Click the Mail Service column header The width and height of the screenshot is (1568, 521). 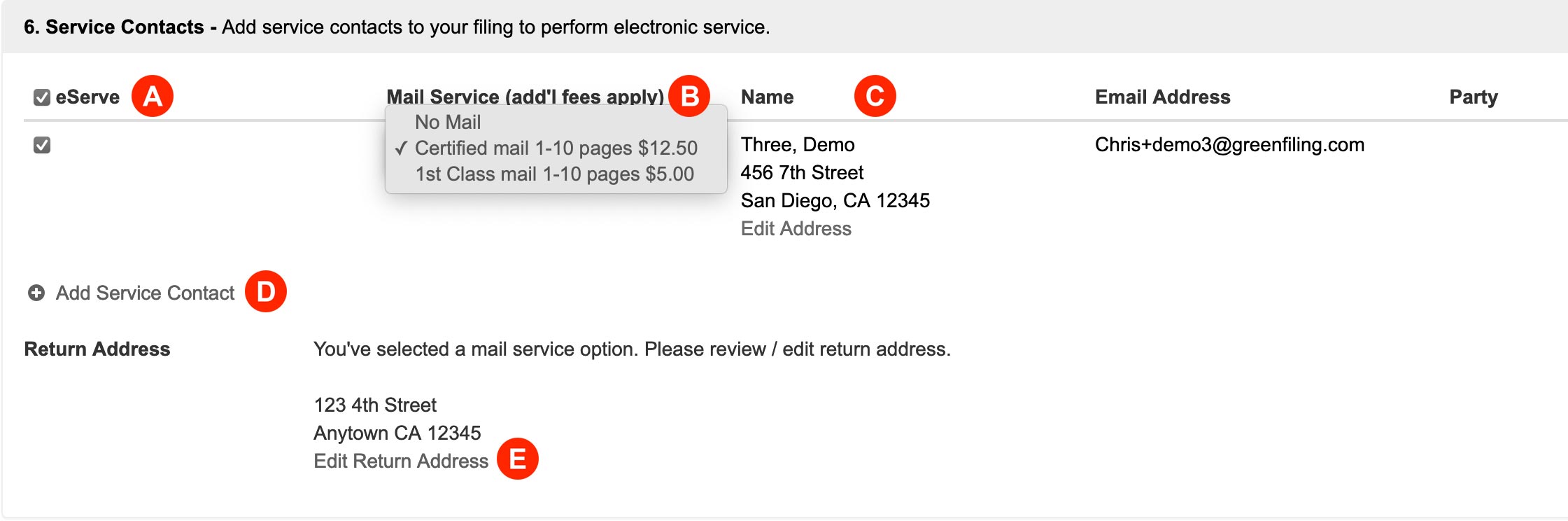coord(525,97)
